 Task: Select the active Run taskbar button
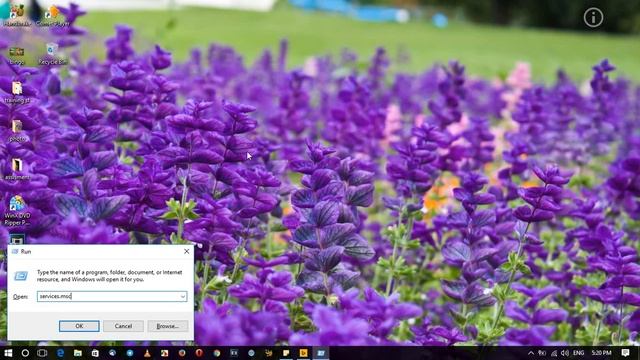coord(321,353)
